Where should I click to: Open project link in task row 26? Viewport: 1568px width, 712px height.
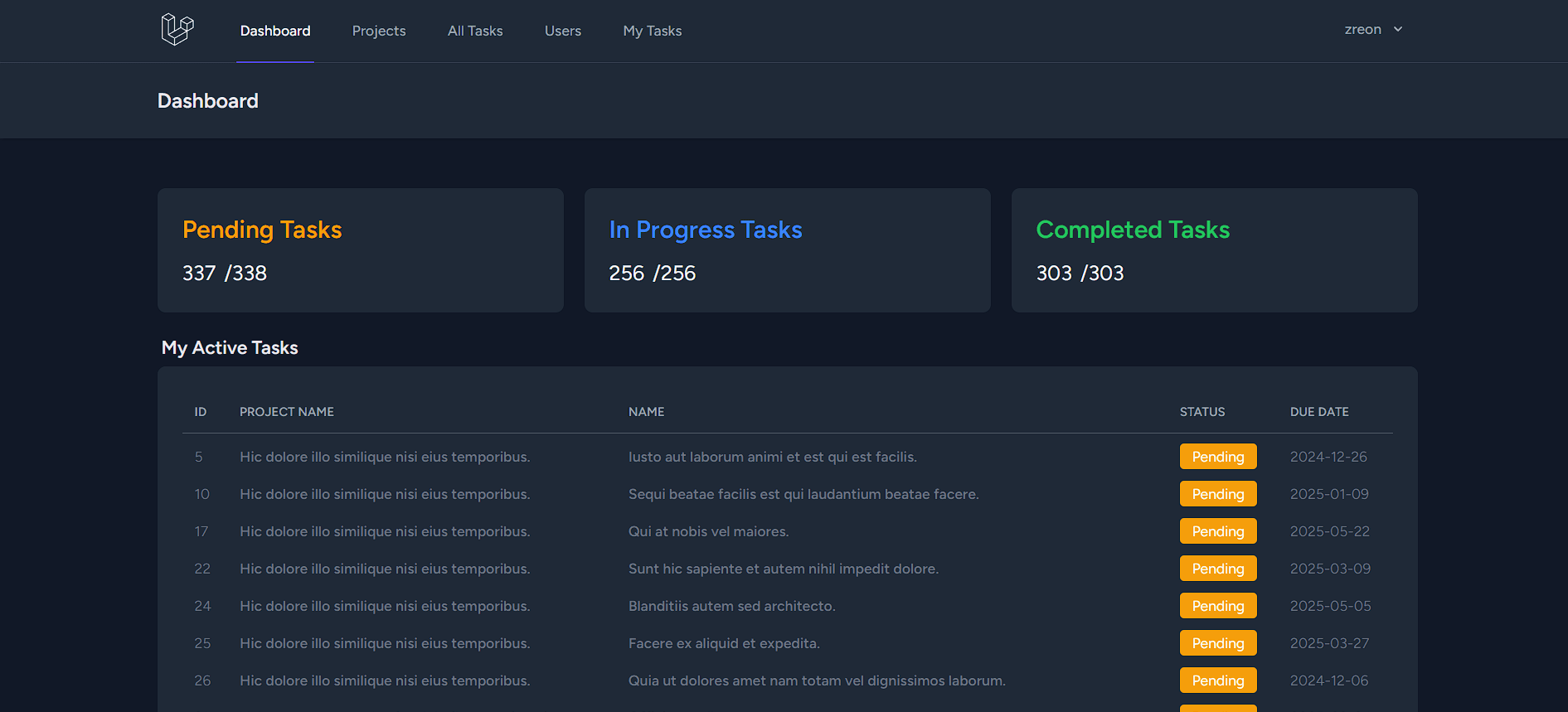click(385, 681)
